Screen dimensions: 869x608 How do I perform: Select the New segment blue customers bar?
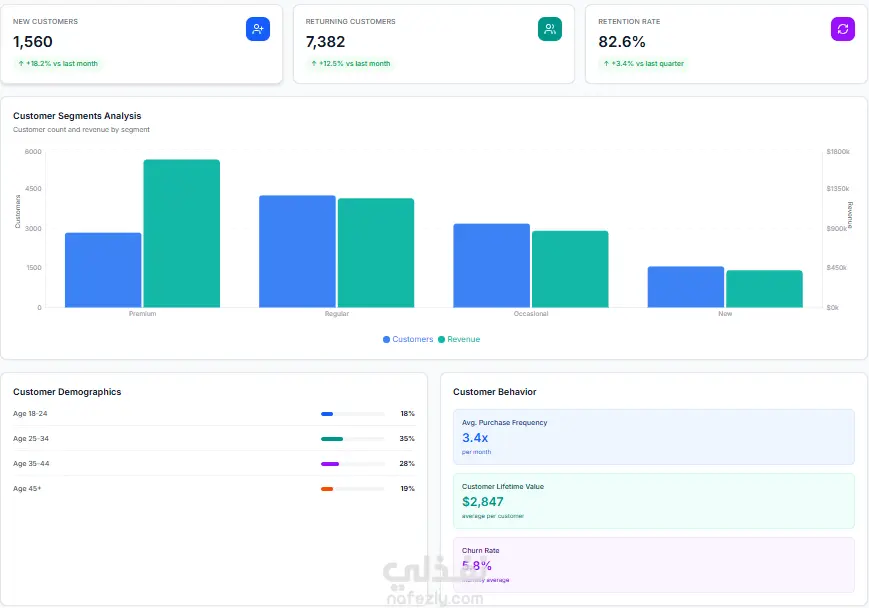click(x=686, y=287)
